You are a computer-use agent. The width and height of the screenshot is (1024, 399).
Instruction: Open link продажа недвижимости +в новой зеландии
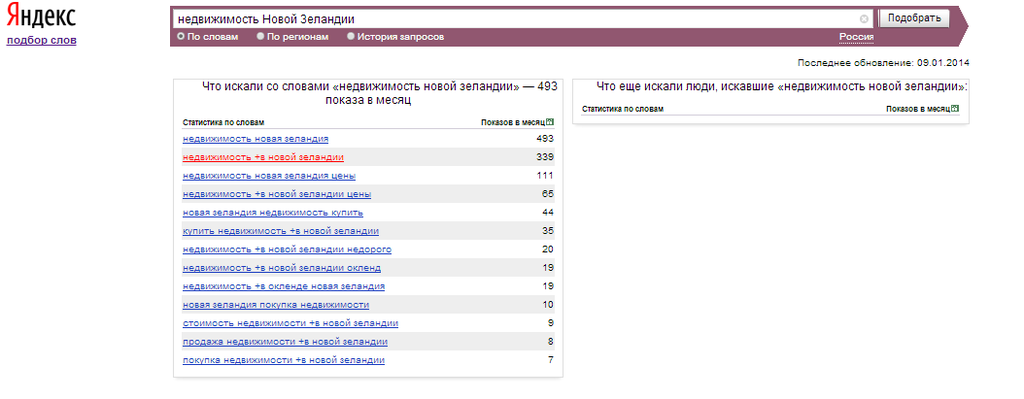[x=285, y=342]
